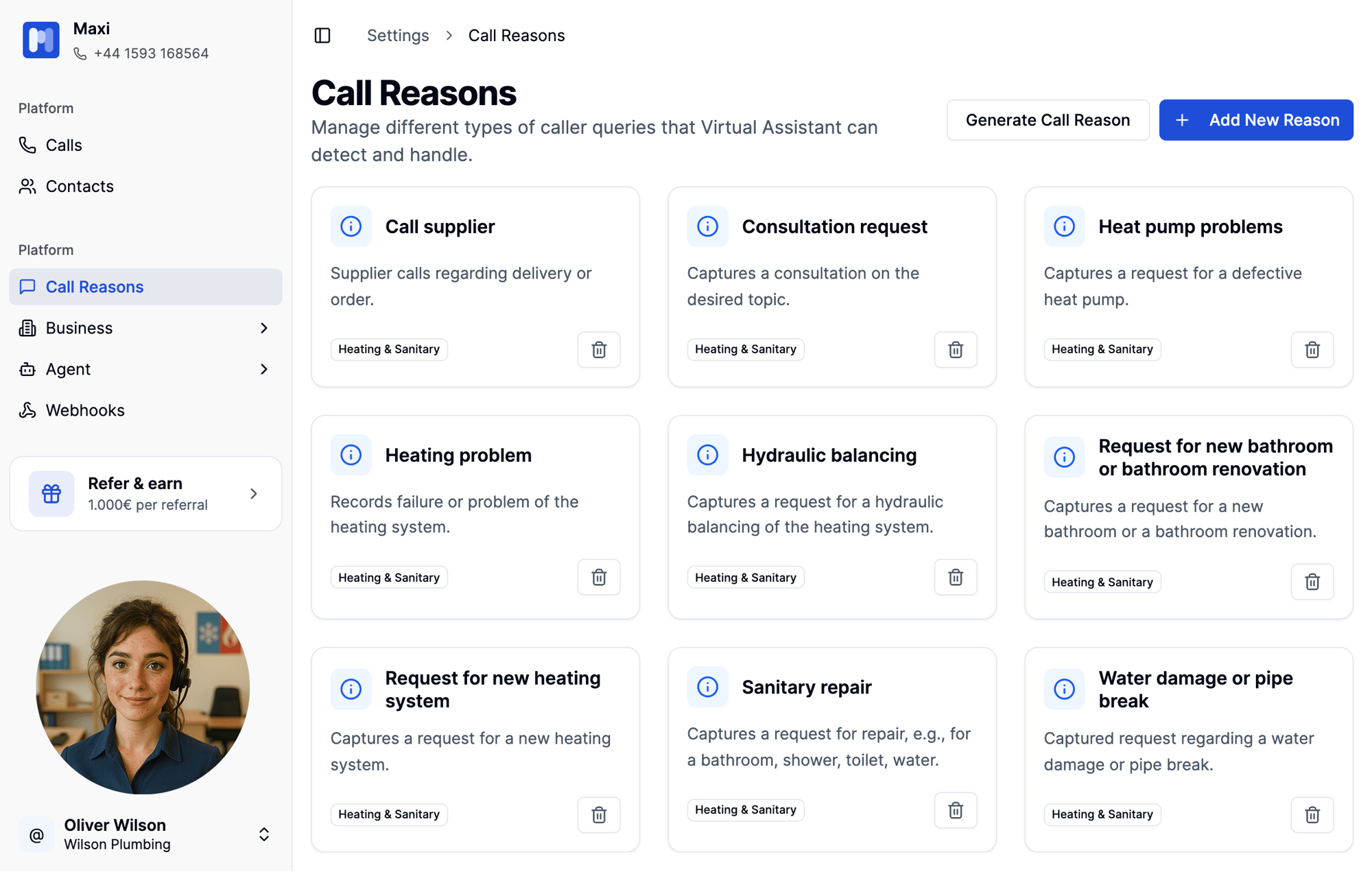
Task: Open Webhooks from the sidebar
Action: (x=84, y=410)
